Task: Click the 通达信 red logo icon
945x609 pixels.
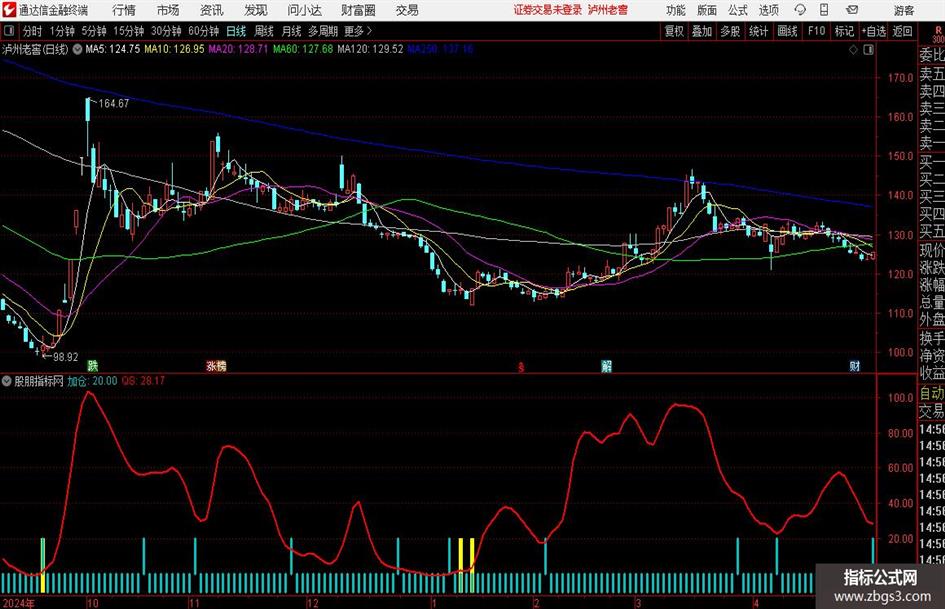Action: click(x=10, y=10)
